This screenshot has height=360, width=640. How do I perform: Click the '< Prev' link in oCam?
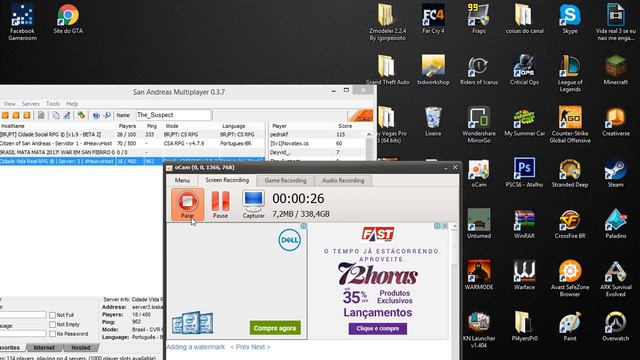240,347
